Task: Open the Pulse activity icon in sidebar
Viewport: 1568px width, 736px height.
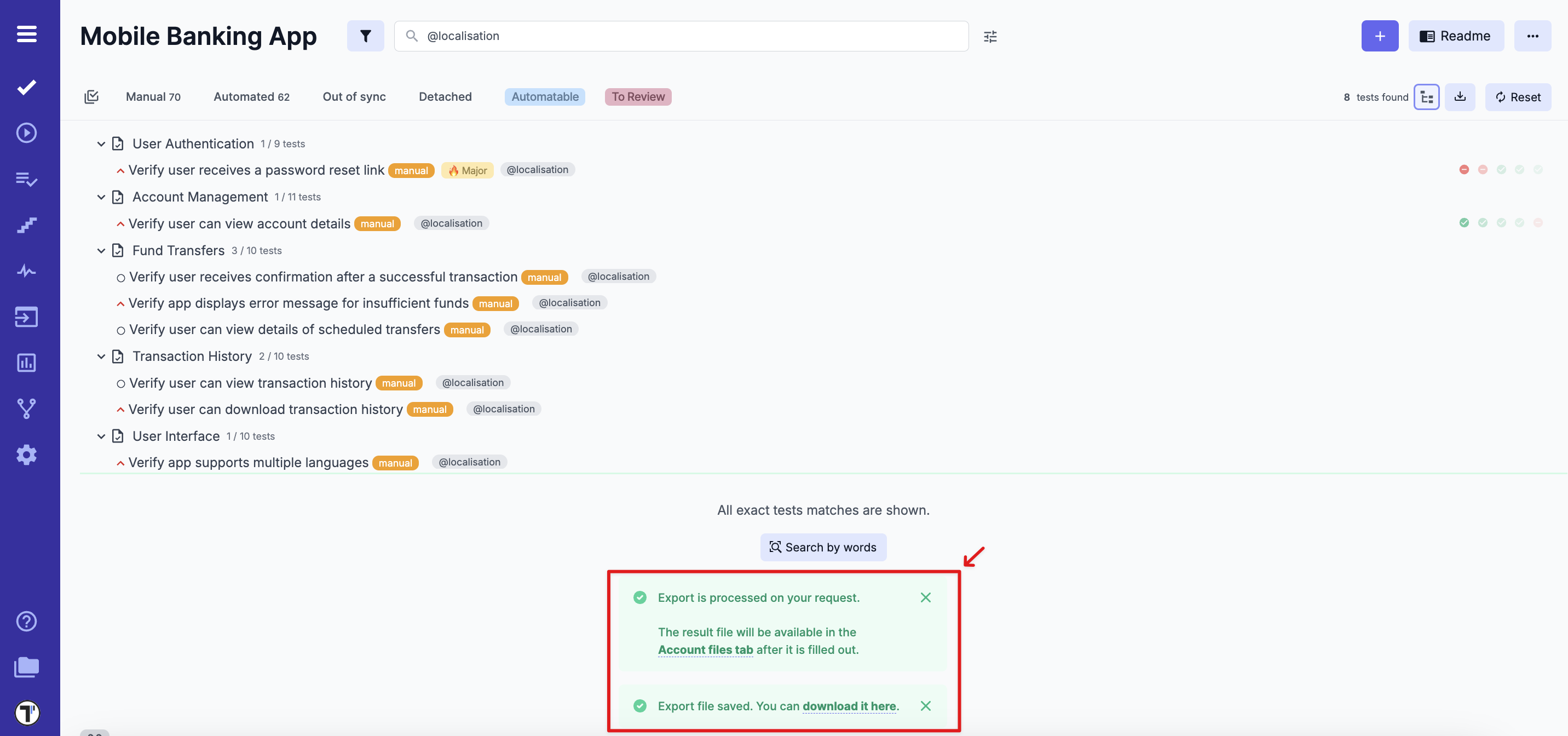Action: (x=26, y=271)
